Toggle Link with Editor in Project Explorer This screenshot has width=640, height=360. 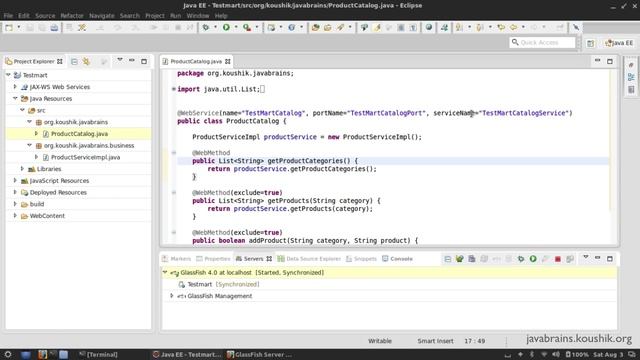(87, 62)
